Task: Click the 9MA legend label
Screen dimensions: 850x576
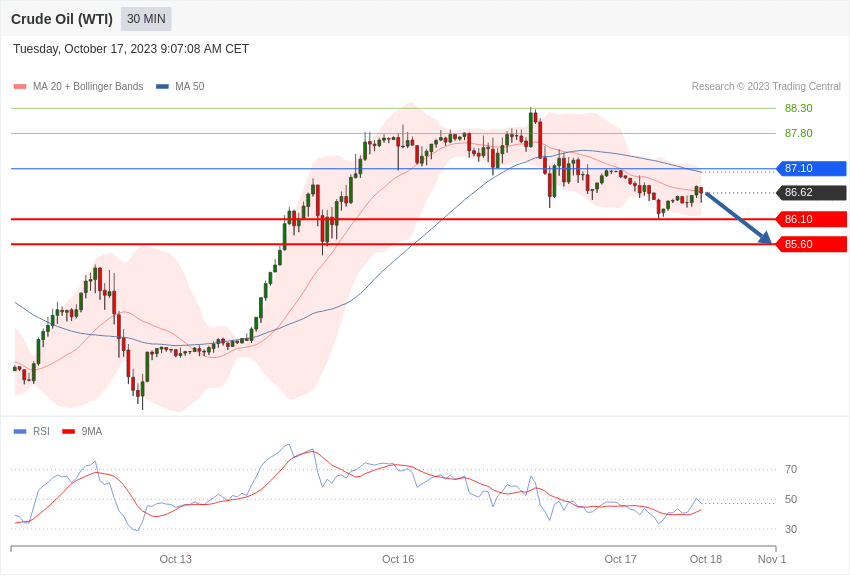Action: coord(92,431)
